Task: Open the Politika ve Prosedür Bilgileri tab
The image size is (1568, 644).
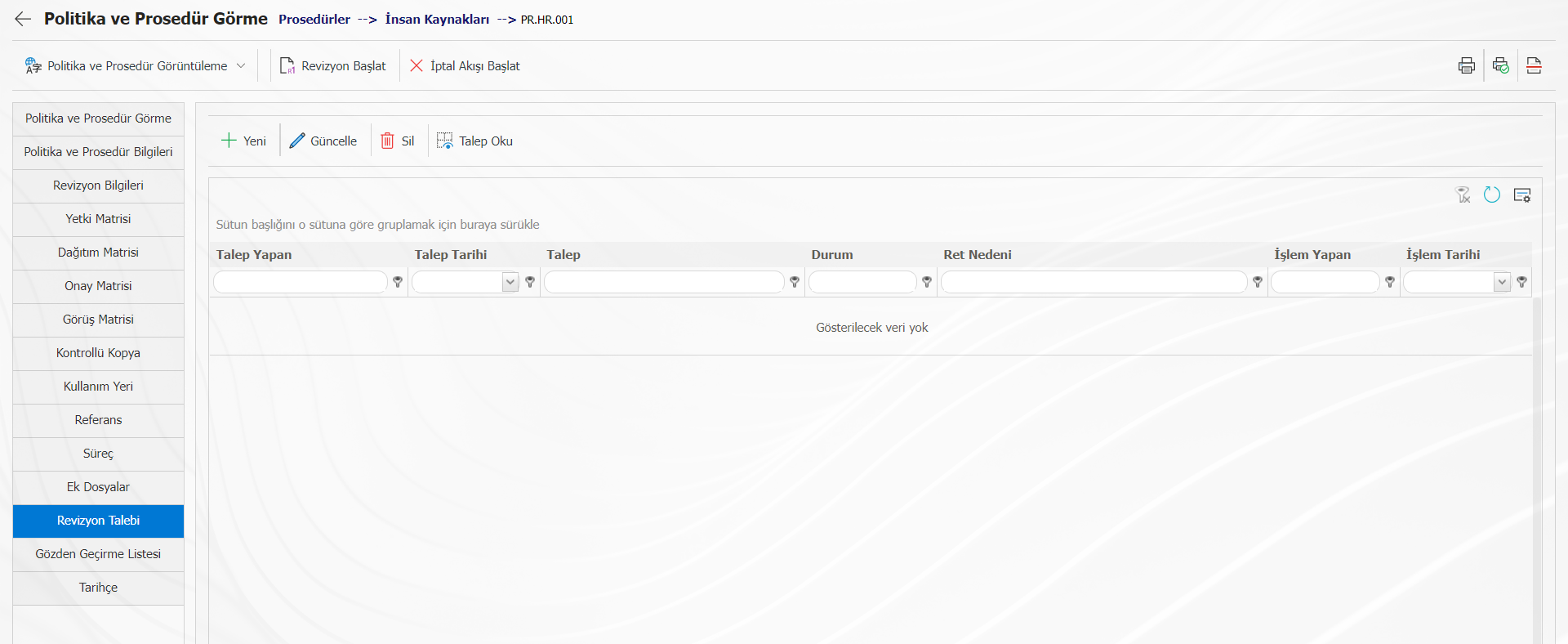Action: click(x=98, y=152)
